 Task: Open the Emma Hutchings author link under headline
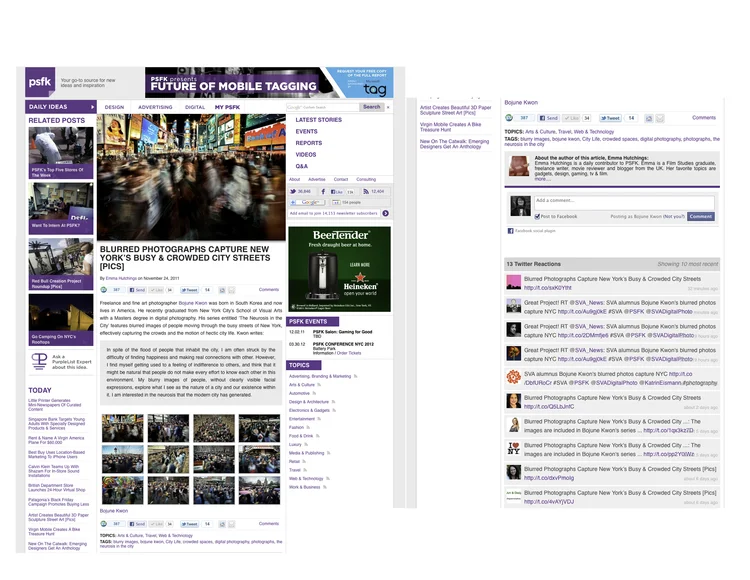[x=121, y=278]
